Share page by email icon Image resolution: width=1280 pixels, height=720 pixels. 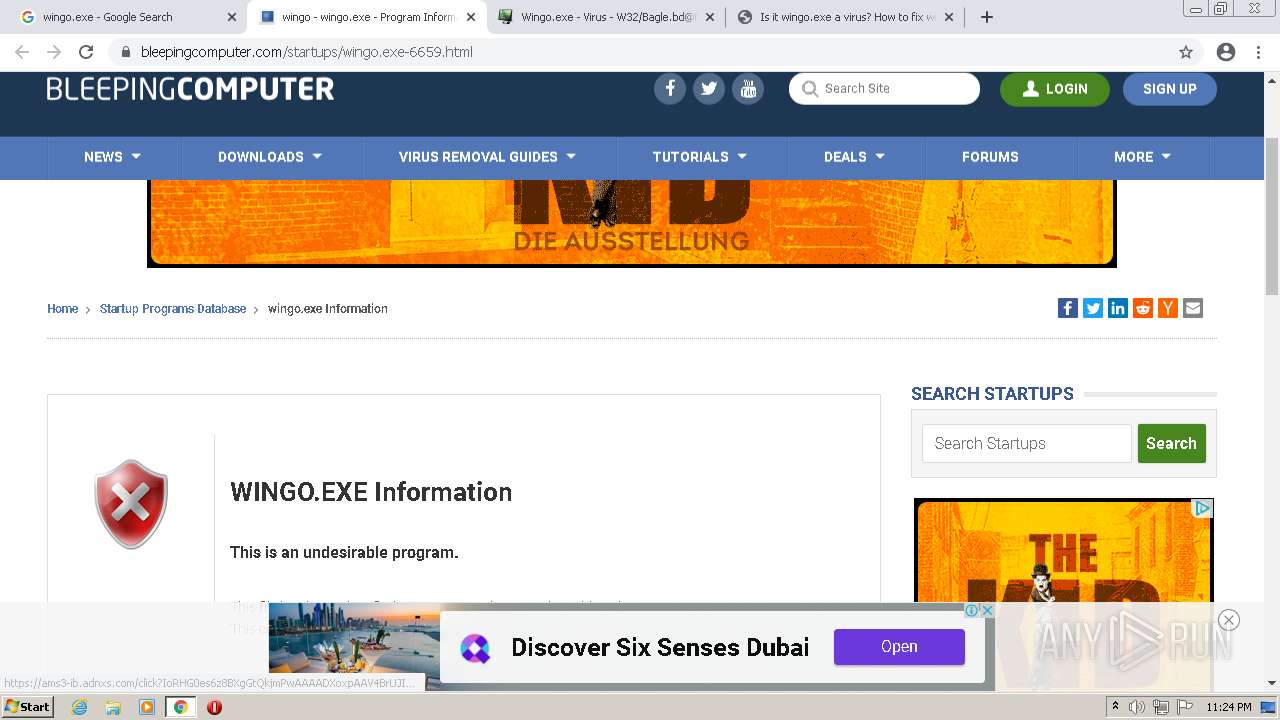coord(1193,308)
